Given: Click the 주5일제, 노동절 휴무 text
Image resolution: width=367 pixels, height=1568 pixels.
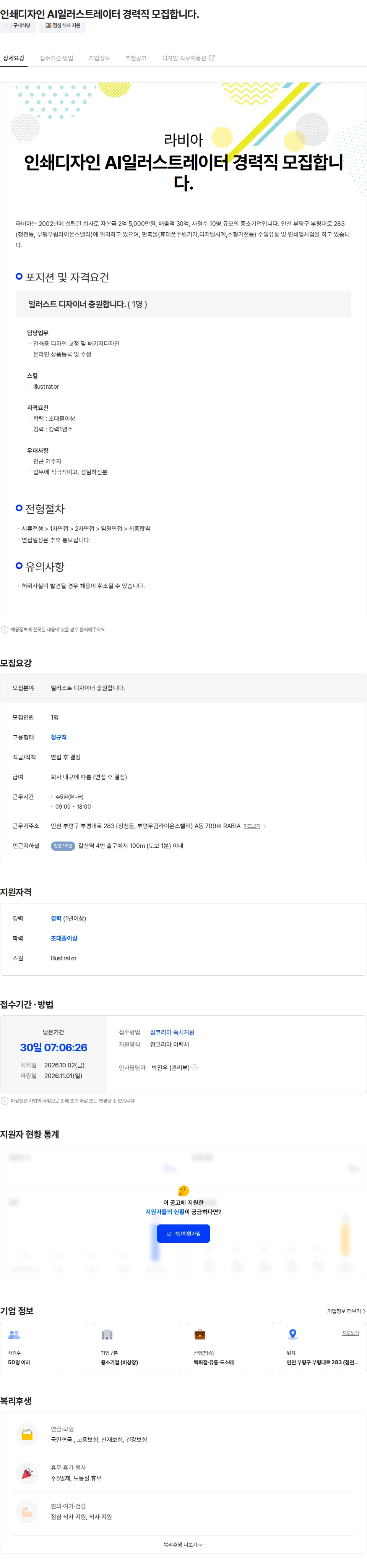Looking at the screenshot, I should click(76, 1478).
